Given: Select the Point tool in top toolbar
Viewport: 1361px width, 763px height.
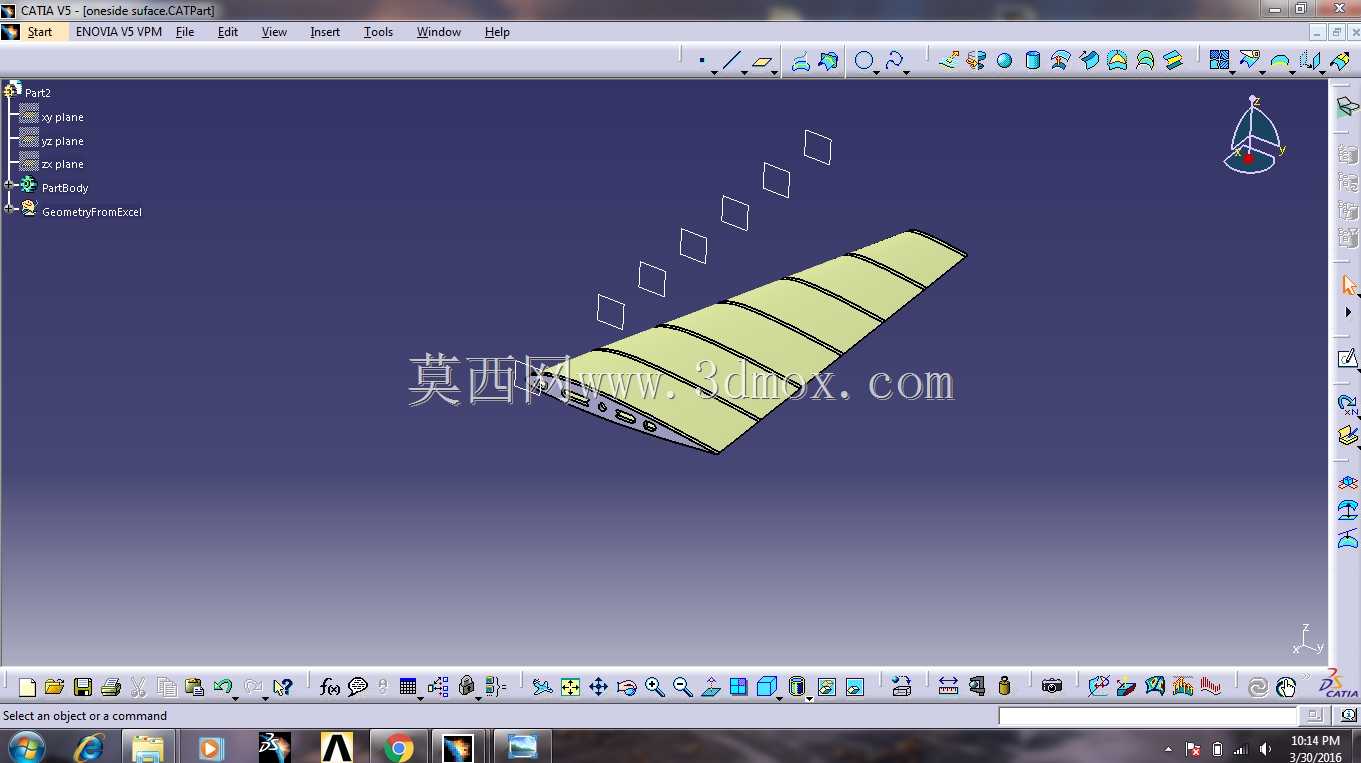Looking at the screenshot, I should pyautogui.click(x=701, y=61).
